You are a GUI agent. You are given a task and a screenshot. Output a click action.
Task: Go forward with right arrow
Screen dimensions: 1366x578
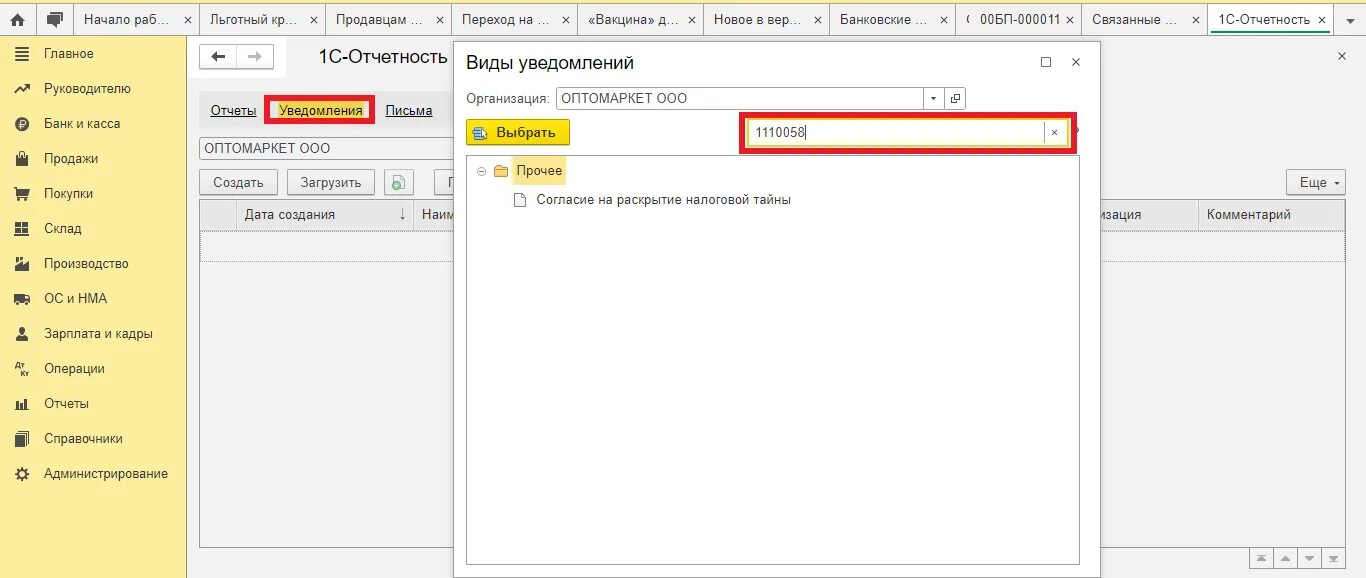pyautogui.click(x=255, y=57)
